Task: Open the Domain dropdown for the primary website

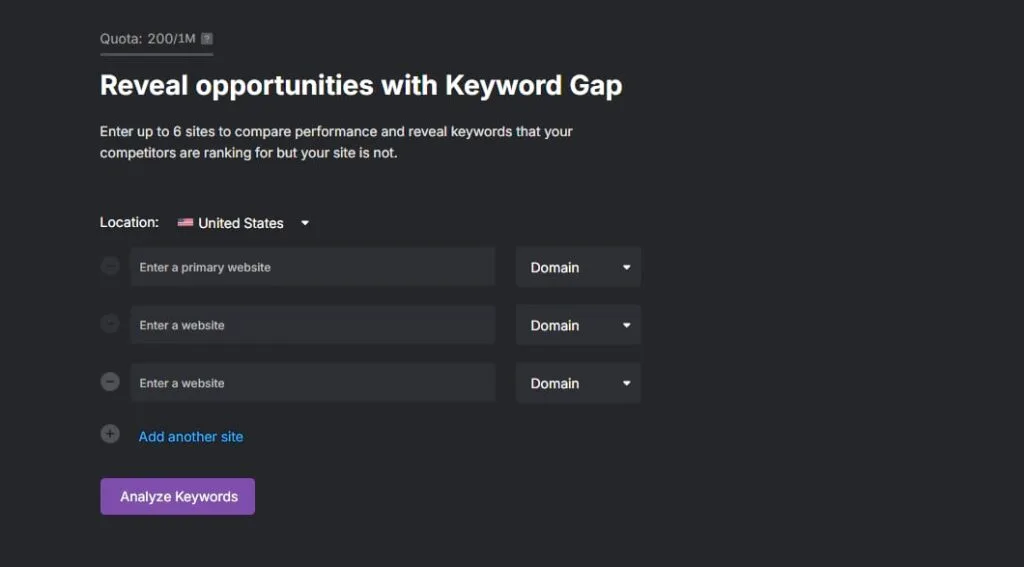Action: click(579, 267)
